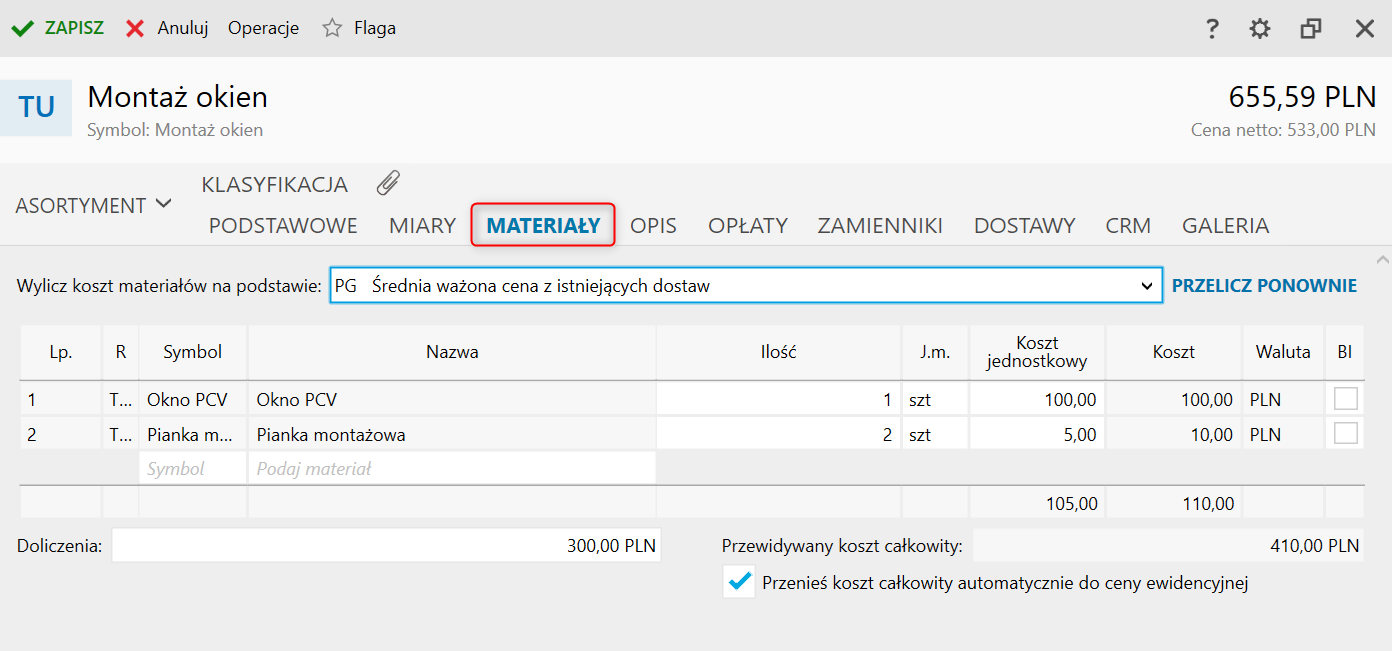This screenshot has width=1392, height=651.
Task: Open the material cost calculation dropdown
Action: tap(1146, 286)
